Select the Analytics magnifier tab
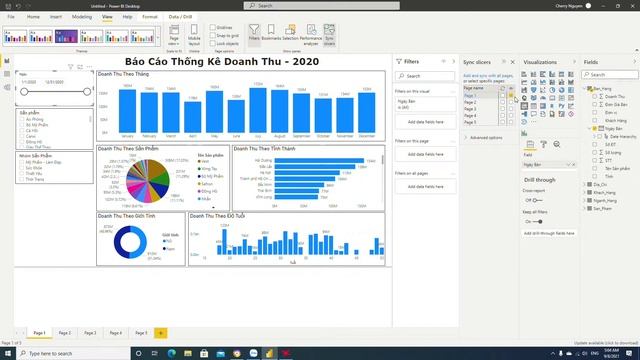Image resolution: width=640 pixels, height=360 pixels. pyautogui.click(x=557, y=144)
